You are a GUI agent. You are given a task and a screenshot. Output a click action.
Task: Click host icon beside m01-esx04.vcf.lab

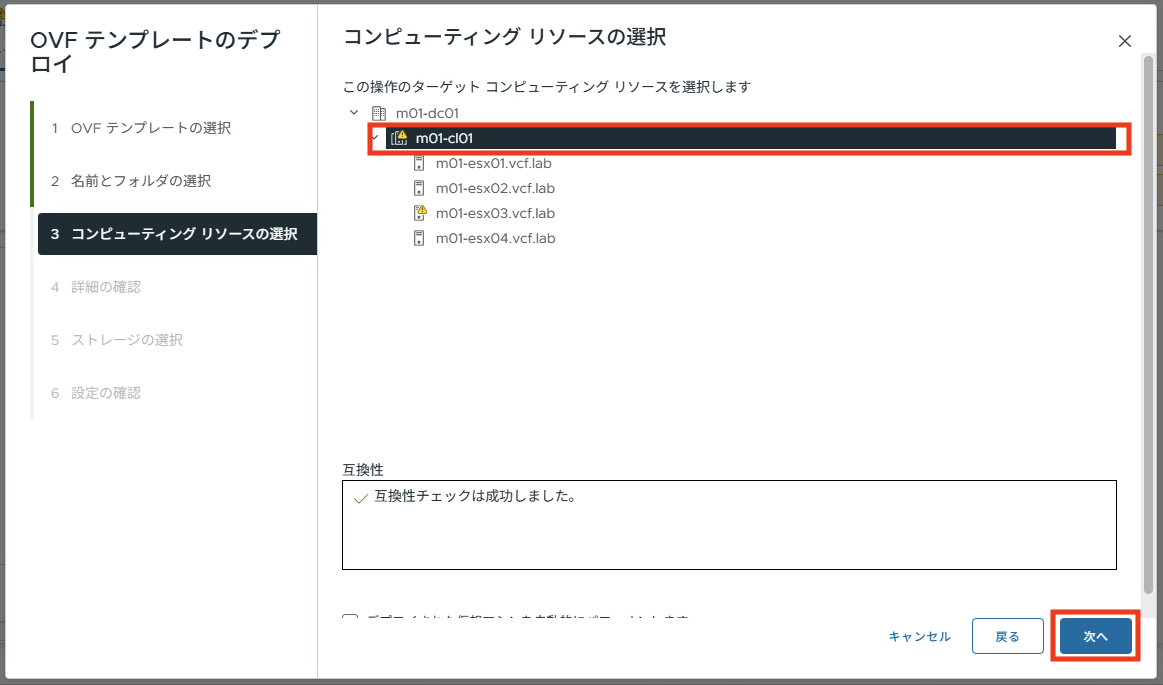coord(419,238)
